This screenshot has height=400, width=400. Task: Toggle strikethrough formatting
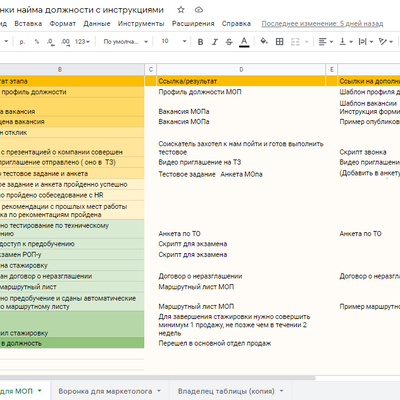229,42
